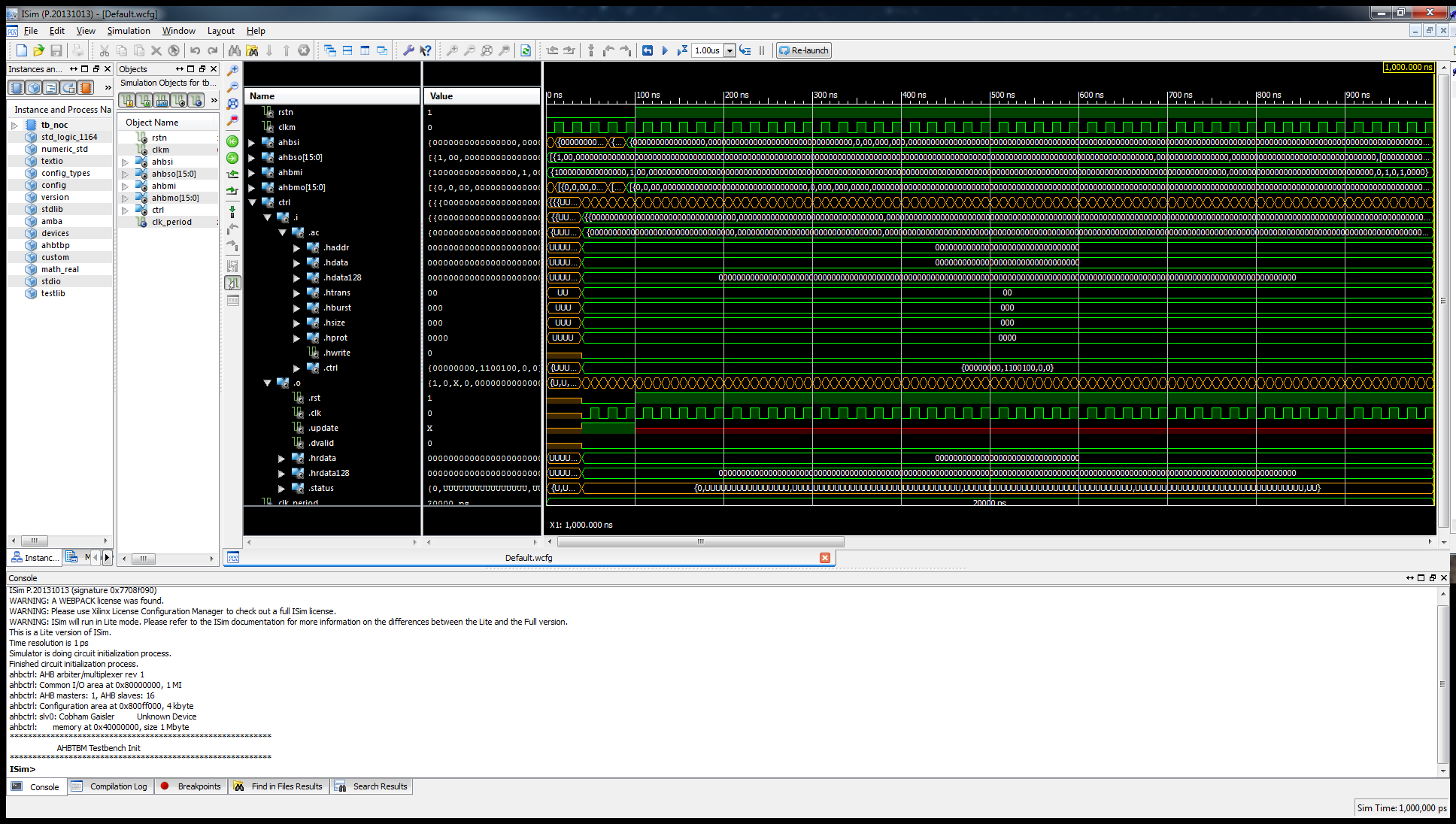The image size is (1456, 824).
Task: Toggle orange chip filter in Instances panel
Action: tap(85, 87)
